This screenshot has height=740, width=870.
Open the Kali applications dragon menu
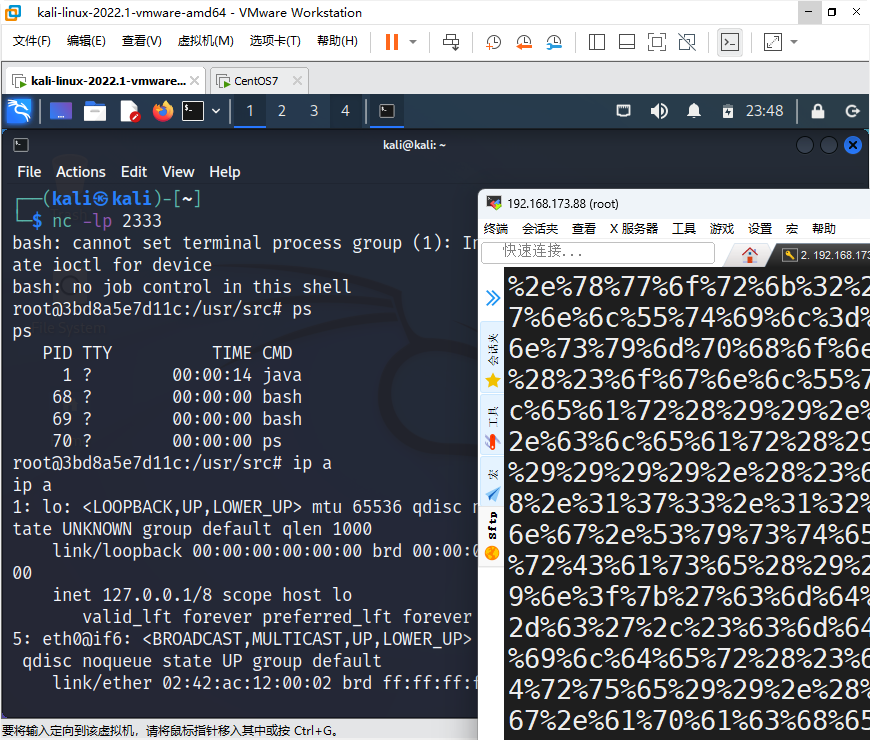[x=19, y=111]
